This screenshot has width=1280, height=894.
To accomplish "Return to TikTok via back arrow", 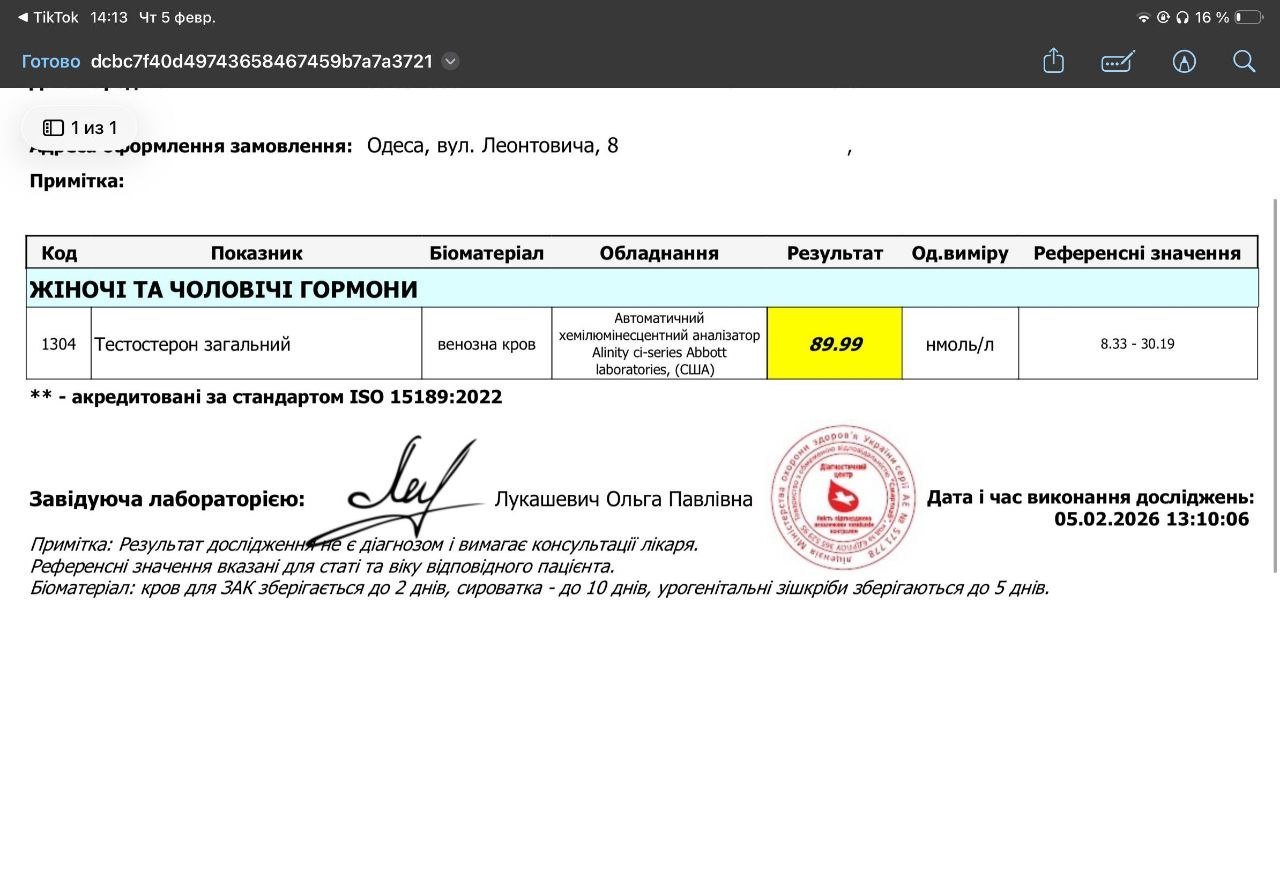I will coord(23,17).
